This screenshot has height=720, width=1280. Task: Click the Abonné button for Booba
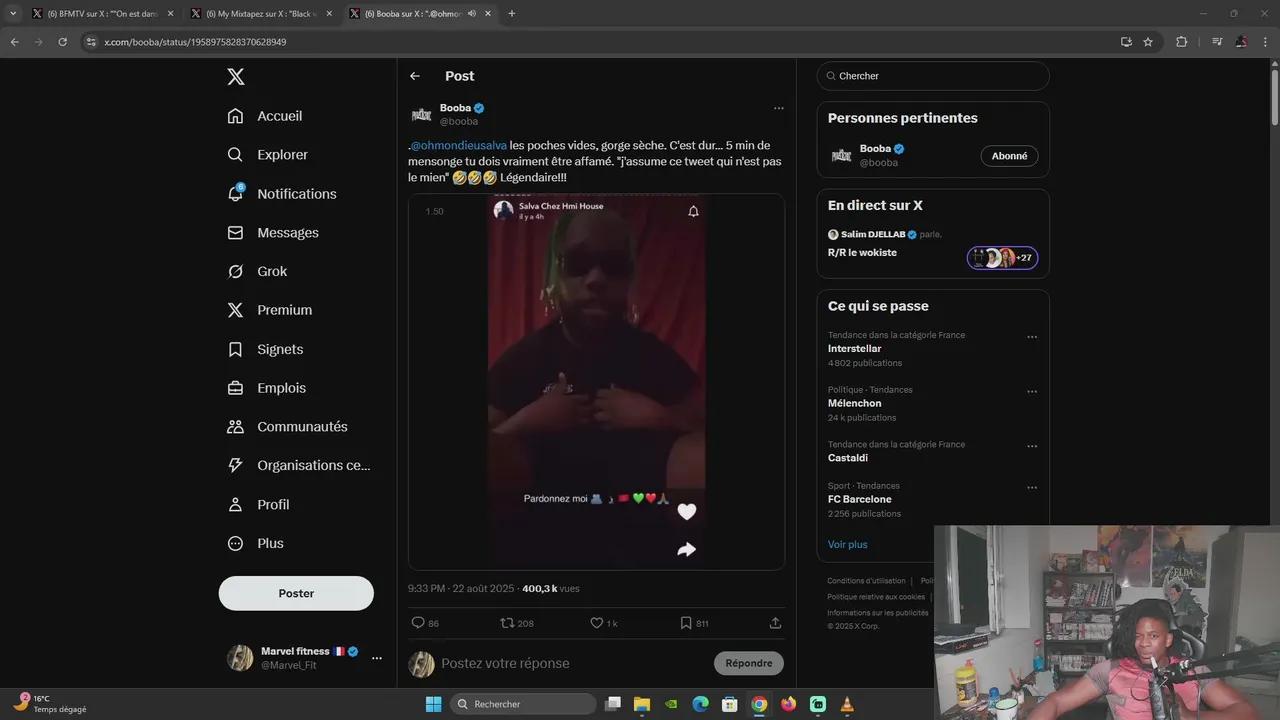[x=1009, y=156]
